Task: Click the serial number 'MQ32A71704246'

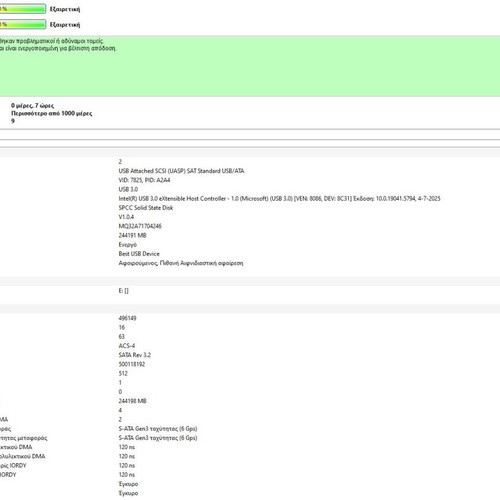Action: tap(140, 226)
